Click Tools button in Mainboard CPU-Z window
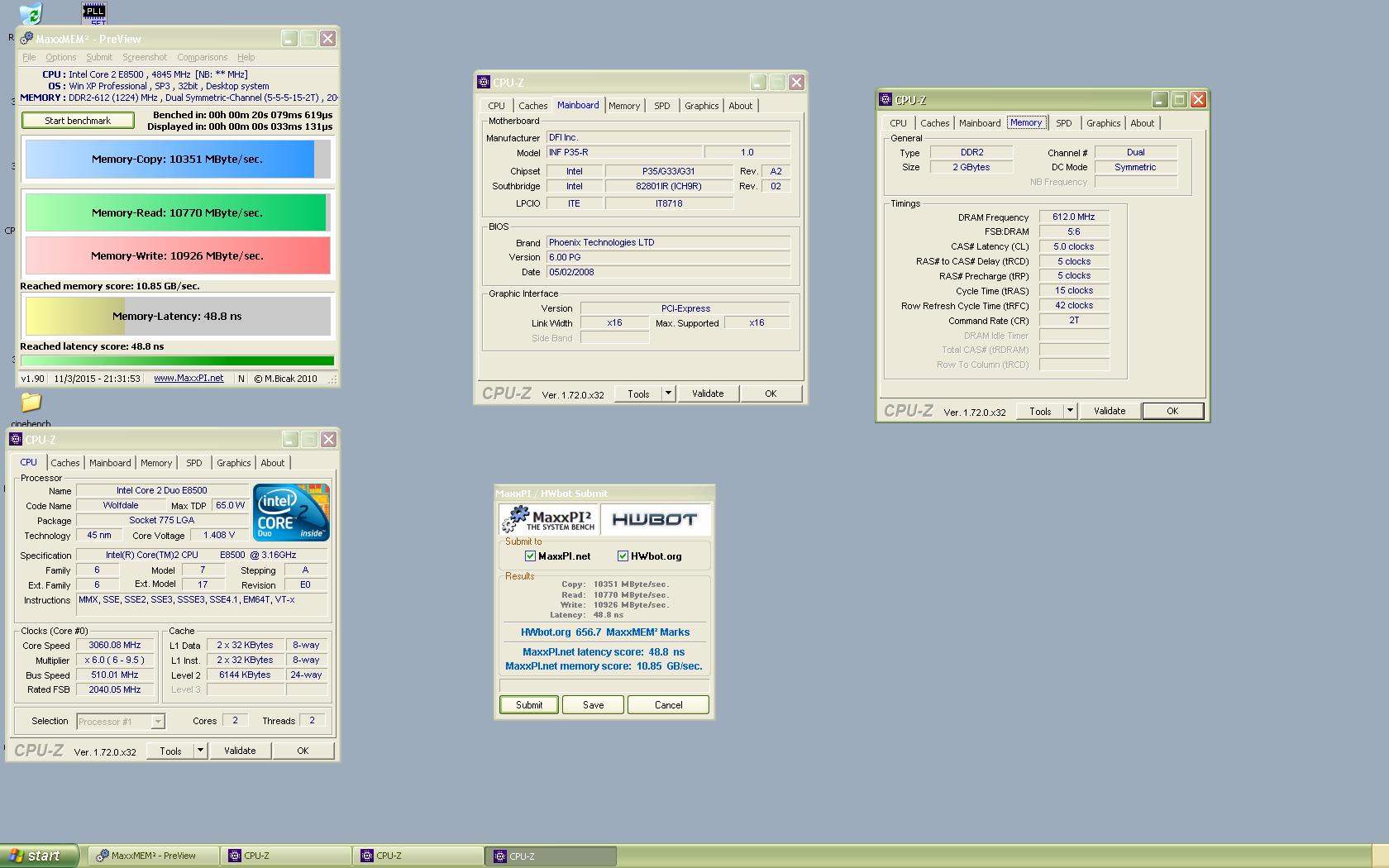1389x868 pixels. pyautogui.click(x=639, y=393)
